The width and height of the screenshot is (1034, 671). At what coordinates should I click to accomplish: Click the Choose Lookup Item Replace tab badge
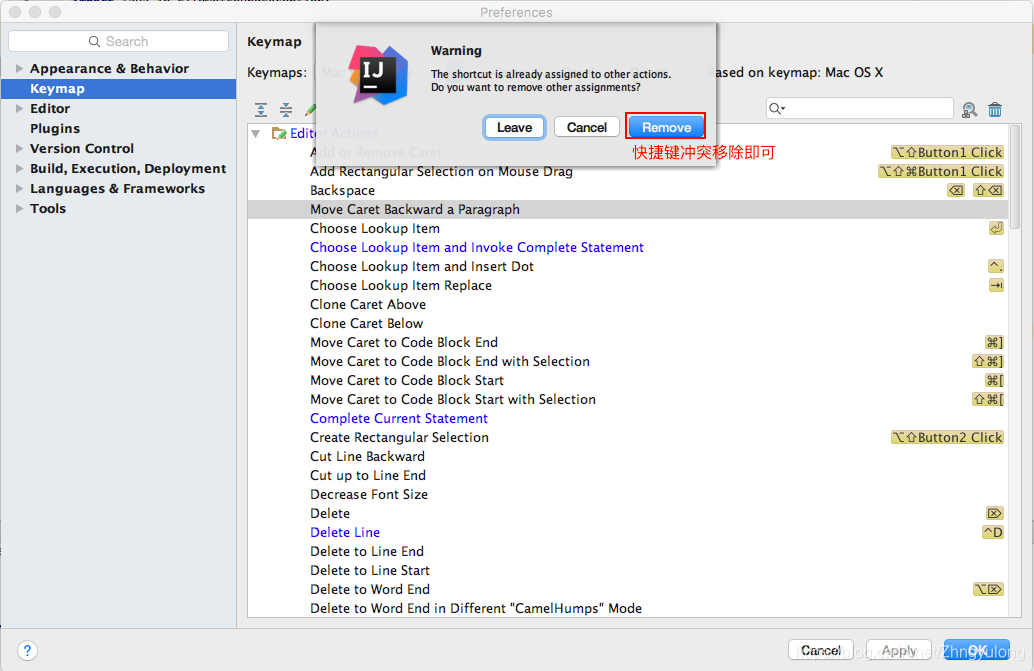(996, 285)
